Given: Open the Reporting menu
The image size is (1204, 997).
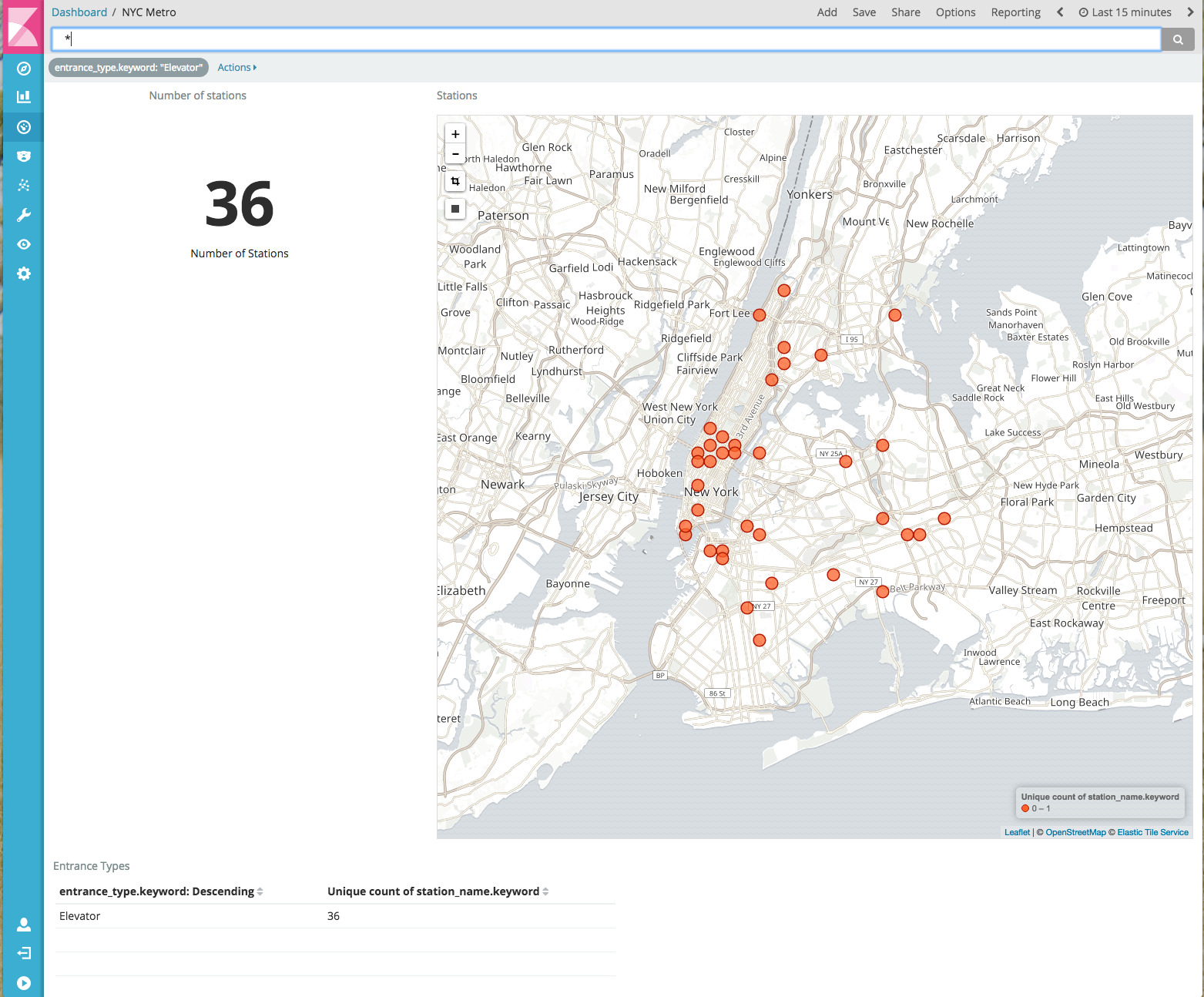Looking at the screenshot, I should point(1016,12).
